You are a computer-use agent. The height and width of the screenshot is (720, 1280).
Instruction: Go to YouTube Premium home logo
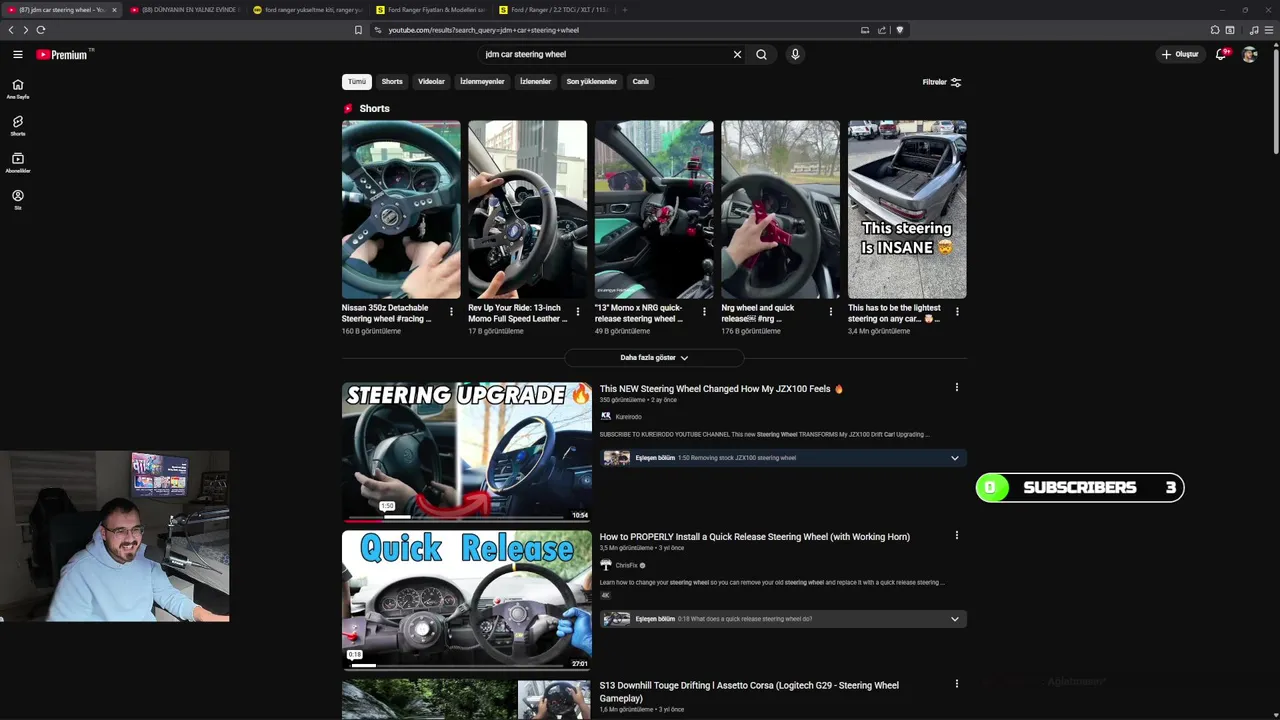[62, 55]
